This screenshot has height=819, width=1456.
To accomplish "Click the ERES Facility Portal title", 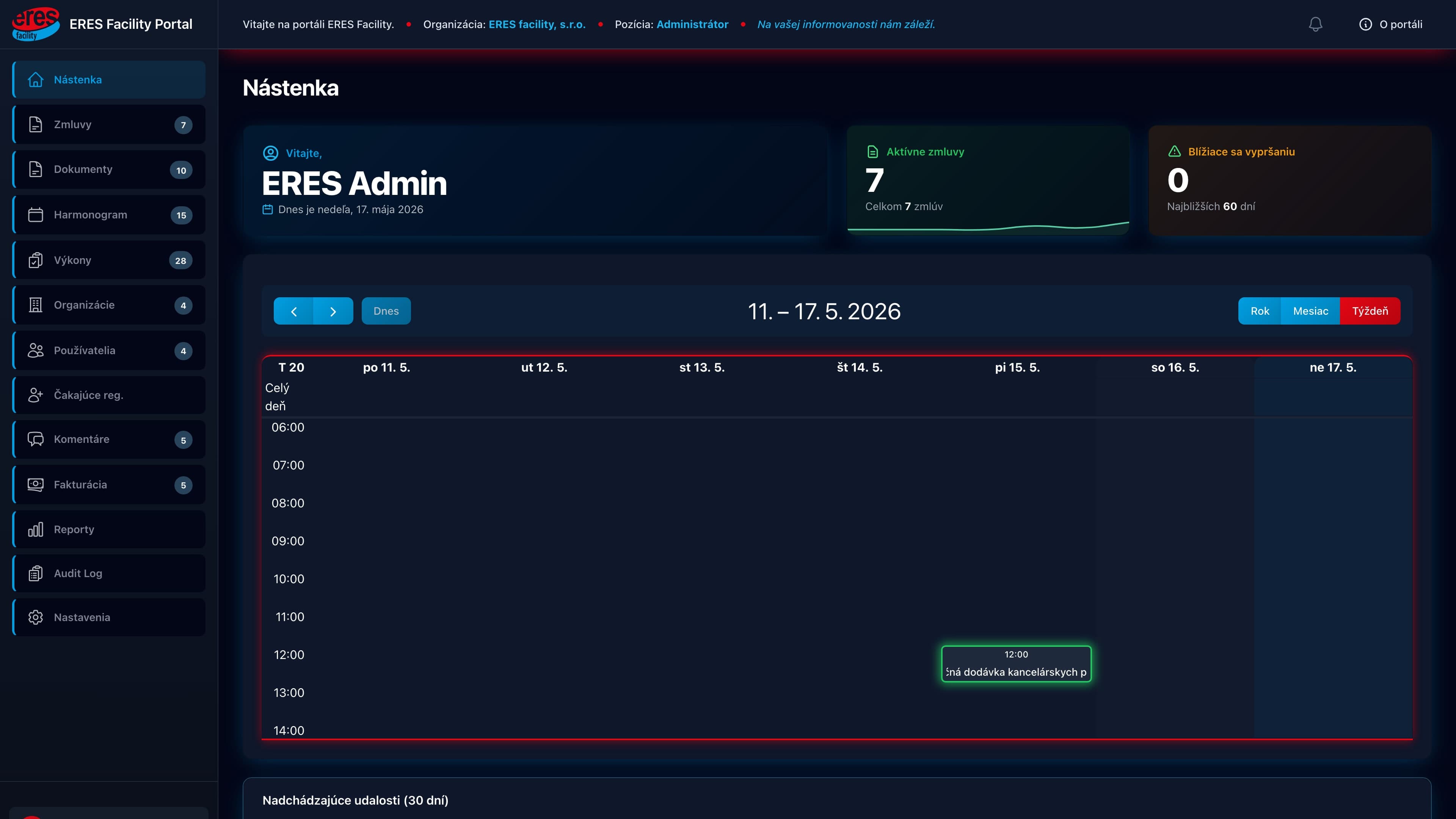I will tap(130, 24).
